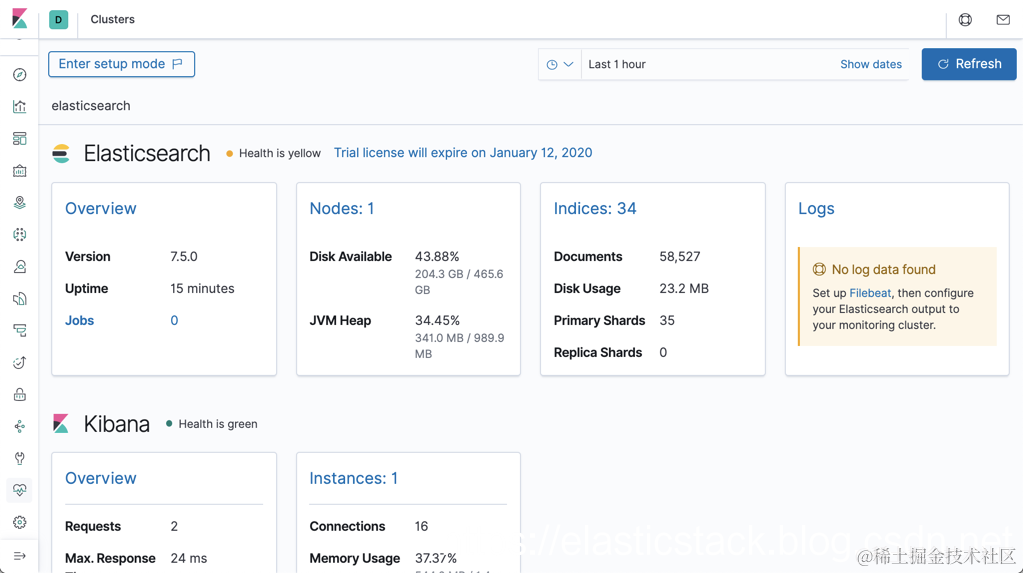Open the Instances: 1 link
This screenshot has width=1023, height=573.
coord(353,478)
